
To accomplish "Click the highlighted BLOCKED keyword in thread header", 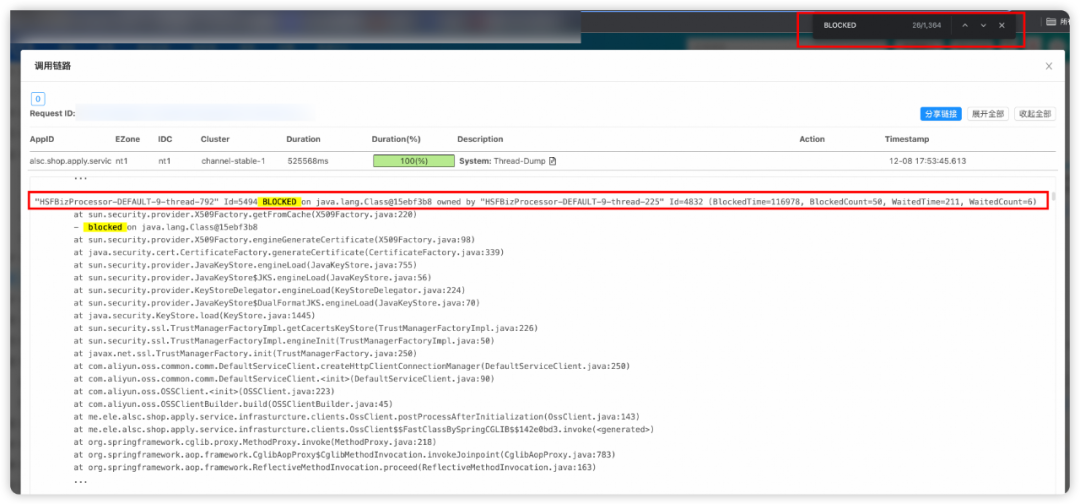I will pos(279,202).
